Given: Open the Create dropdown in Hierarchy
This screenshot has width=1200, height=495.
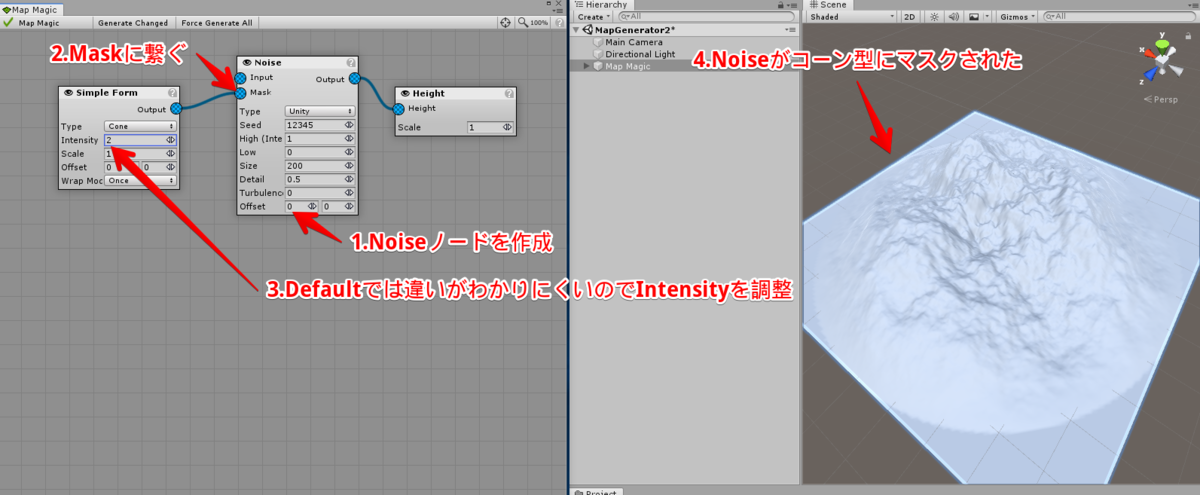Looking at the screenshot, I should point(592,17).
